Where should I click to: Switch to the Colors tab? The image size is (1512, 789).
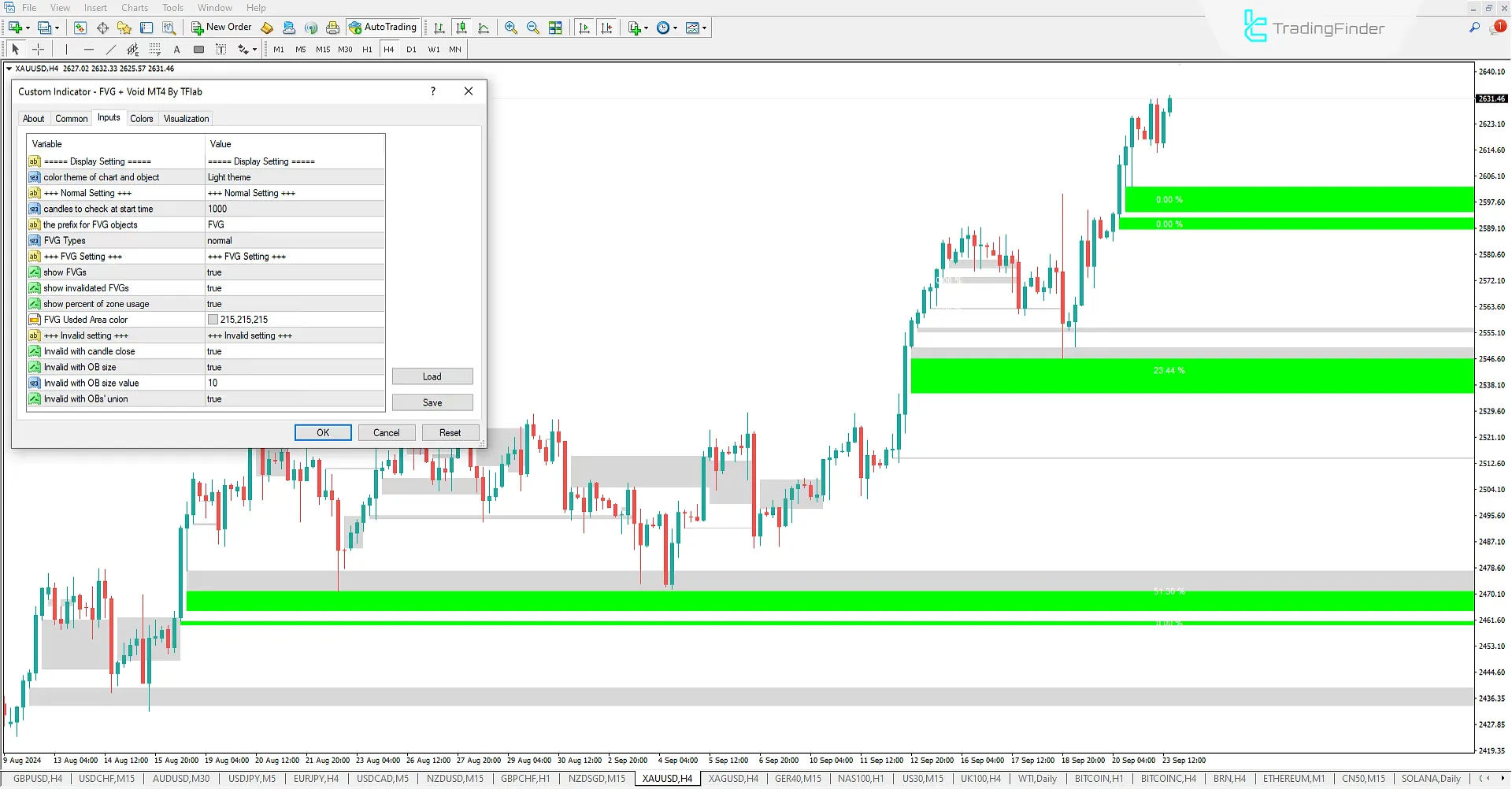coord(142,118)
